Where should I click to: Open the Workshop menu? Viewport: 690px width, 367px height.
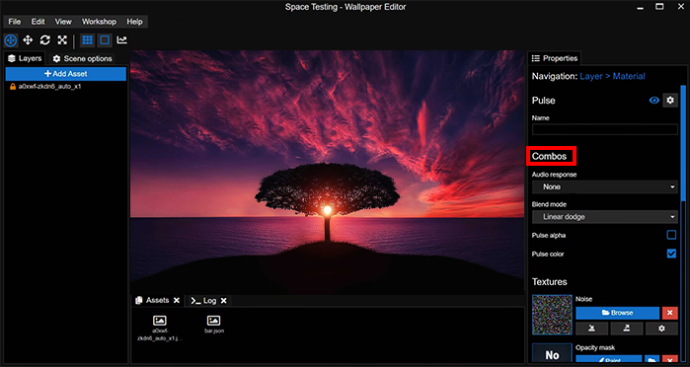(x=99, y=22)
